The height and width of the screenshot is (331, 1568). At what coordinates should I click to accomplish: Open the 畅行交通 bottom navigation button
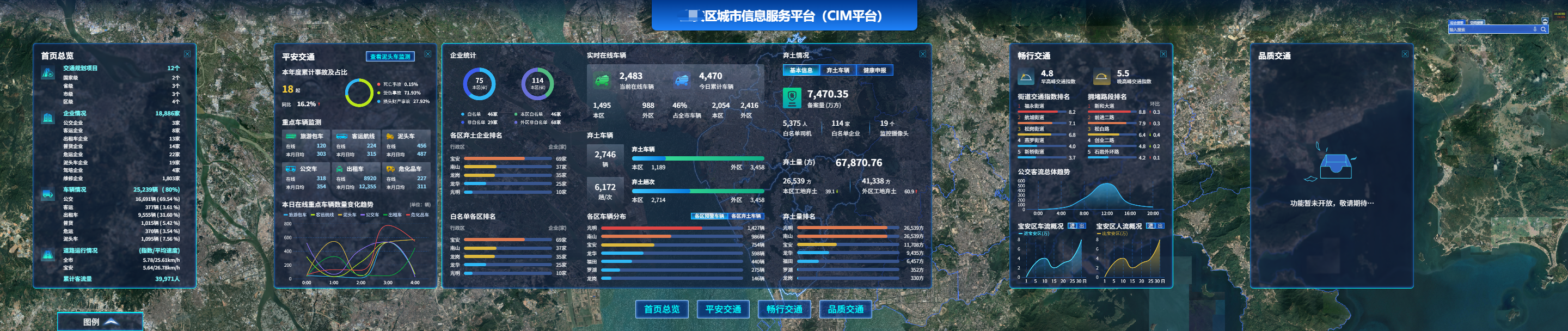coord(784,309)
